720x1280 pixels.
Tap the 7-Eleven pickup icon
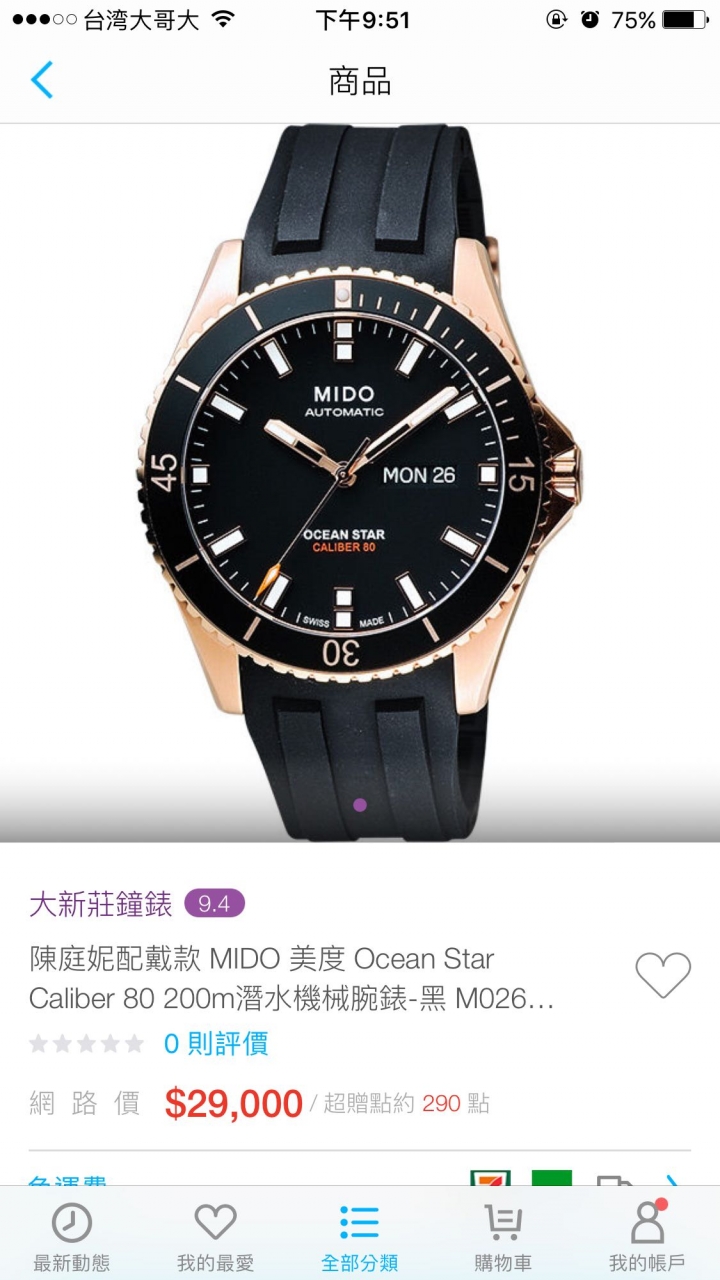tap(491, 1178)
